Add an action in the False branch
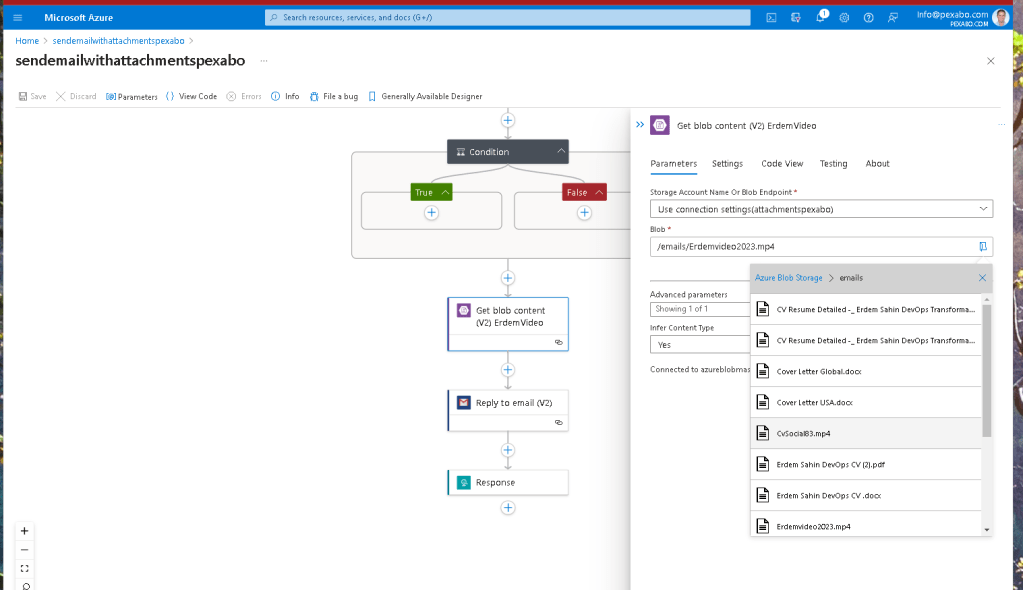1023x590 pixels. coord(585,213)
